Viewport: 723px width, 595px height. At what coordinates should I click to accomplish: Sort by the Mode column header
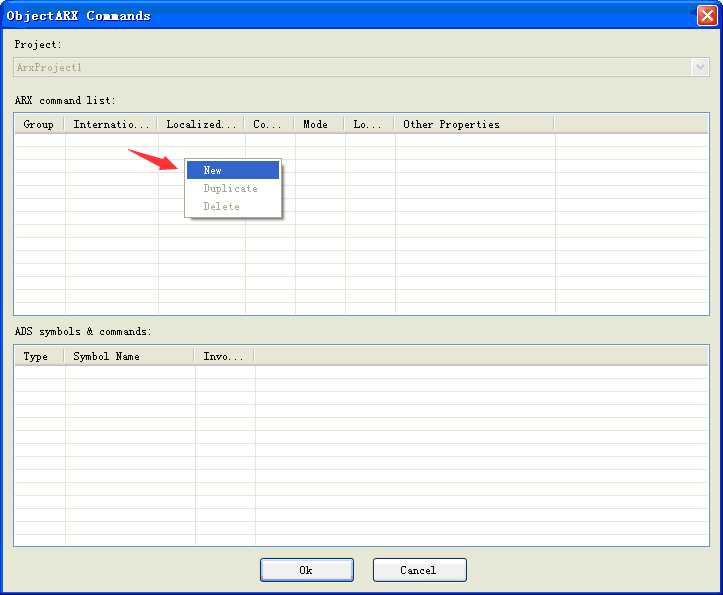point(320,124)
